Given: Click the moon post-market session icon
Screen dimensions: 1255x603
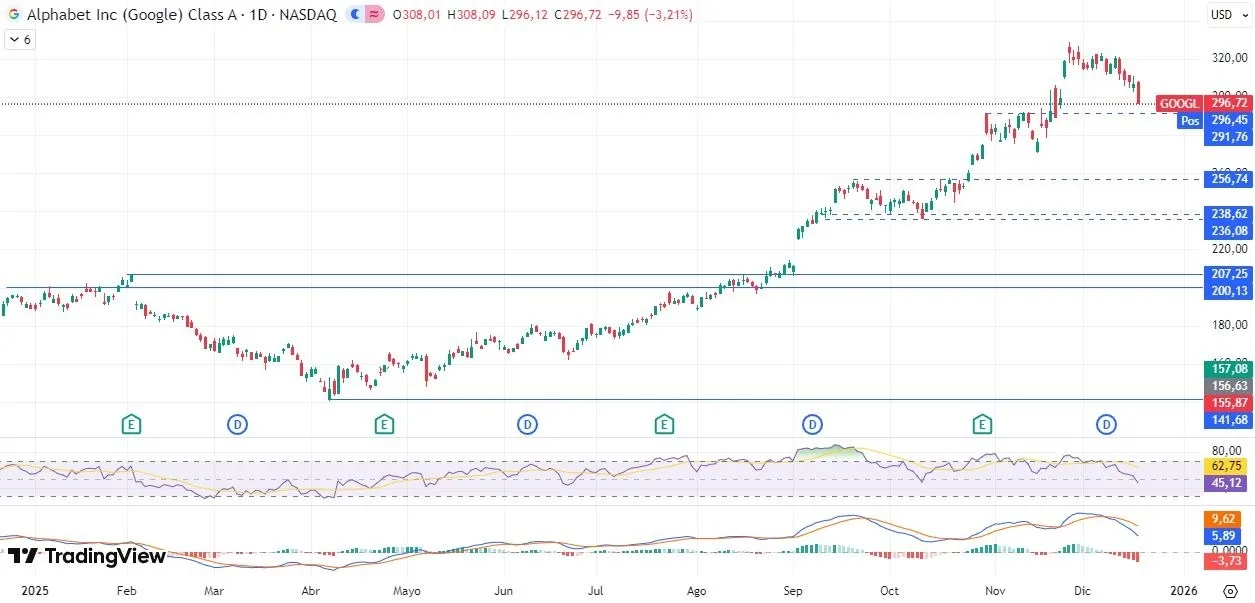Looking at the screenshot, I should click(x=356, y=14).
